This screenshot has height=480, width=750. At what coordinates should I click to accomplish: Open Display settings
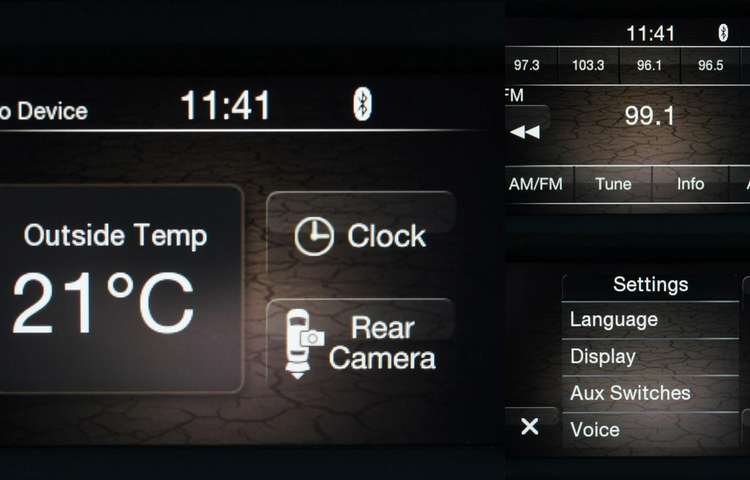(651, 357)
